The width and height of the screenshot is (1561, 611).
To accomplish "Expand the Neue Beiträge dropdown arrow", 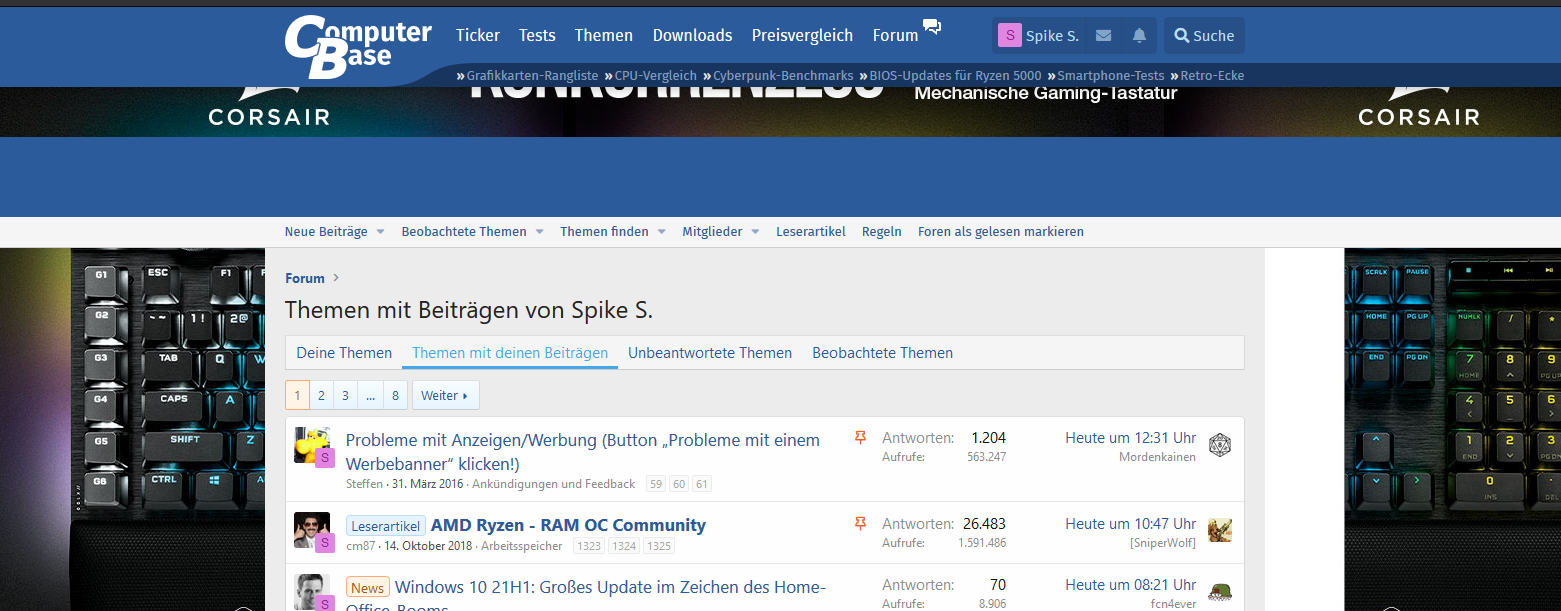I will click(380, 232).
